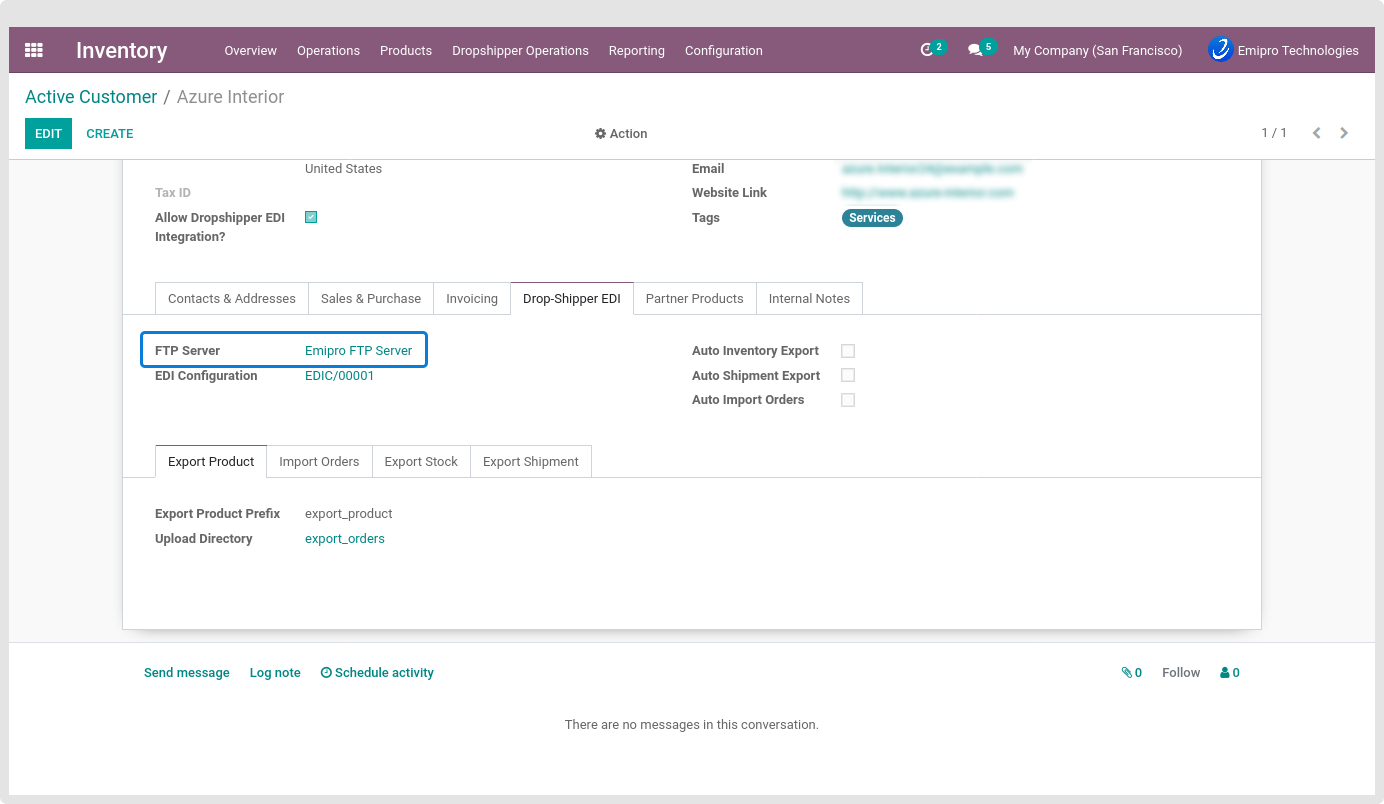The image size is (1384, 804).
Task: Expand the Configuration menu
Action: click(x=723, y=51)
